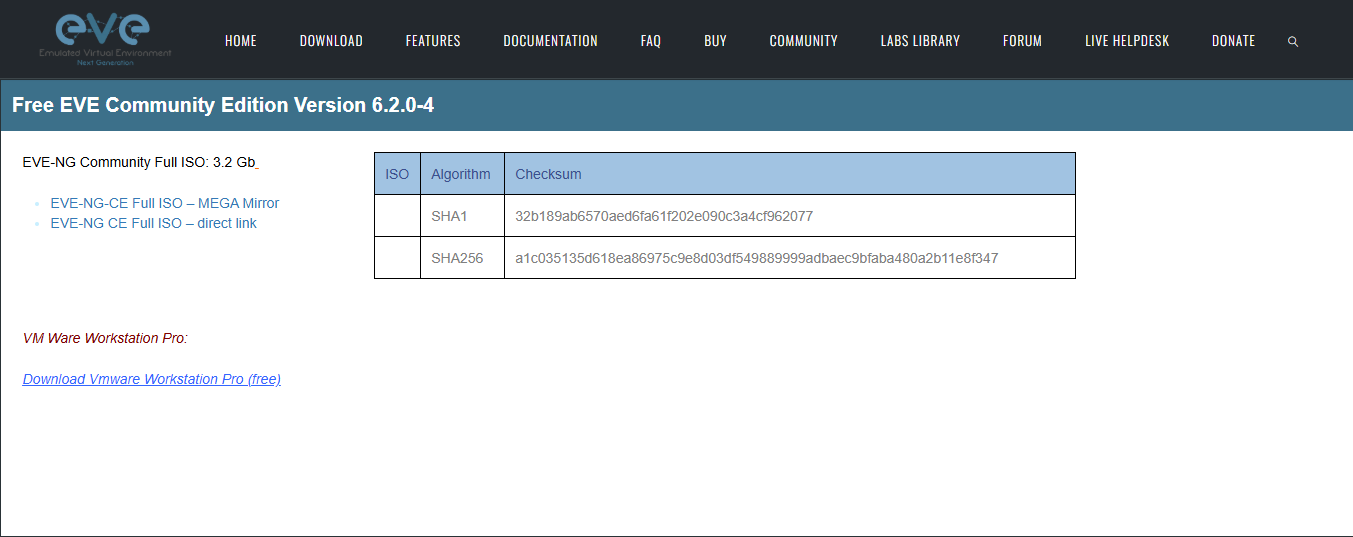
Task: Open the DOWNLOAD menu
Action: coord(331,41)
